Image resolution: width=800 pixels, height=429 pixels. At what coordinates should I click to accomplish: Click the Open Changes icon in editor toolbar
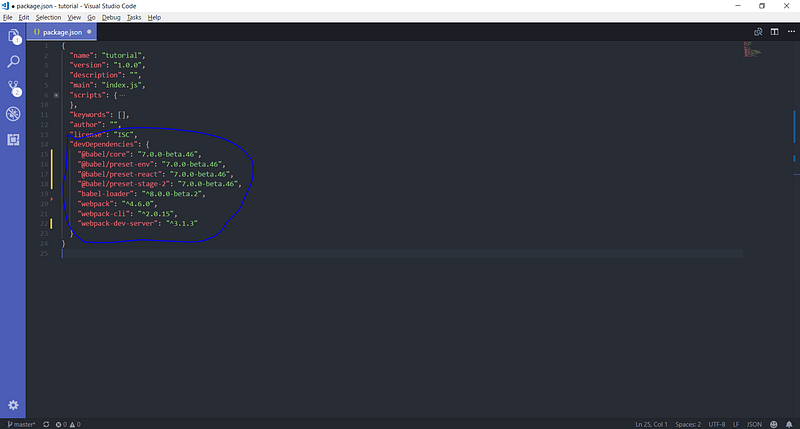click(758, 32)
